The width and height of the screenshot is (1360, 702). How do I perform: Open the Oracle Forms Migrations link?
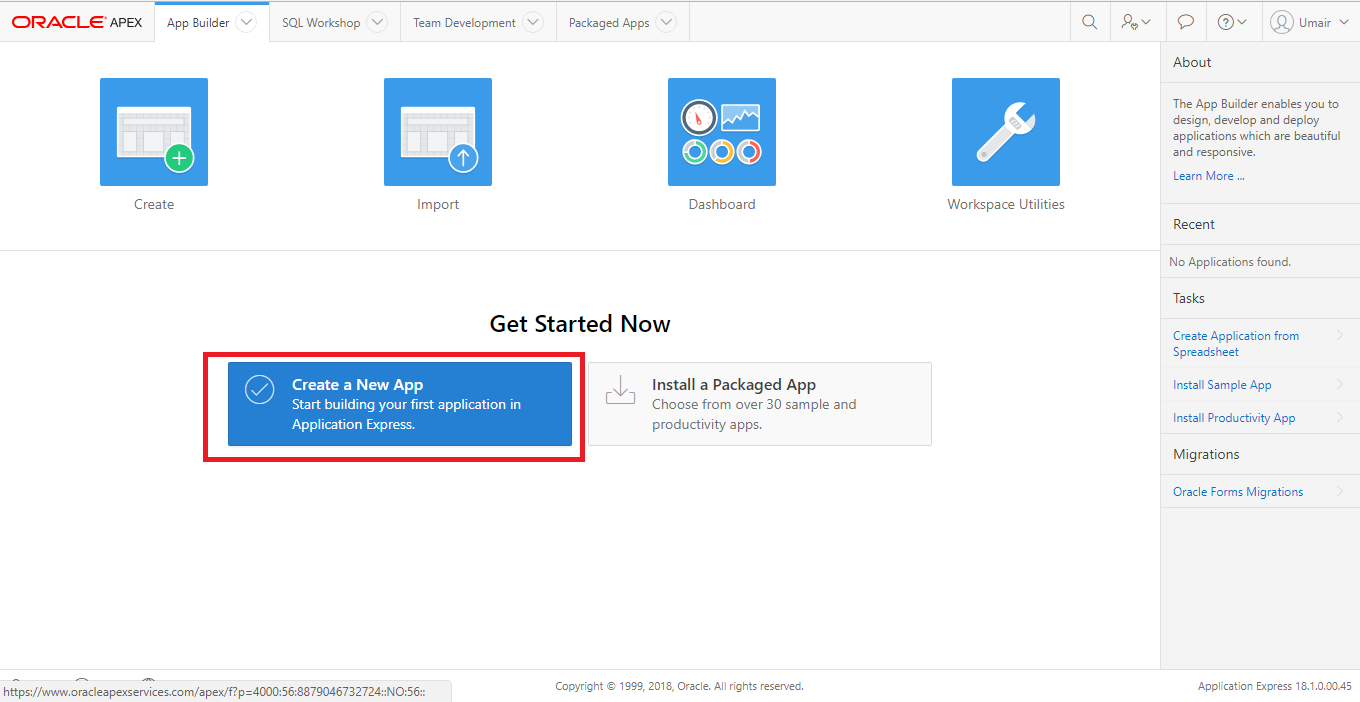click(x=1238, y=492)
